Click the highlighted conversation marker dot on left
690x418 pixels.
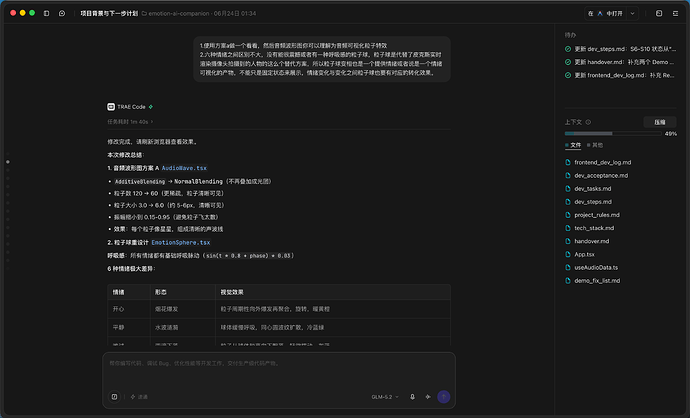7,162
